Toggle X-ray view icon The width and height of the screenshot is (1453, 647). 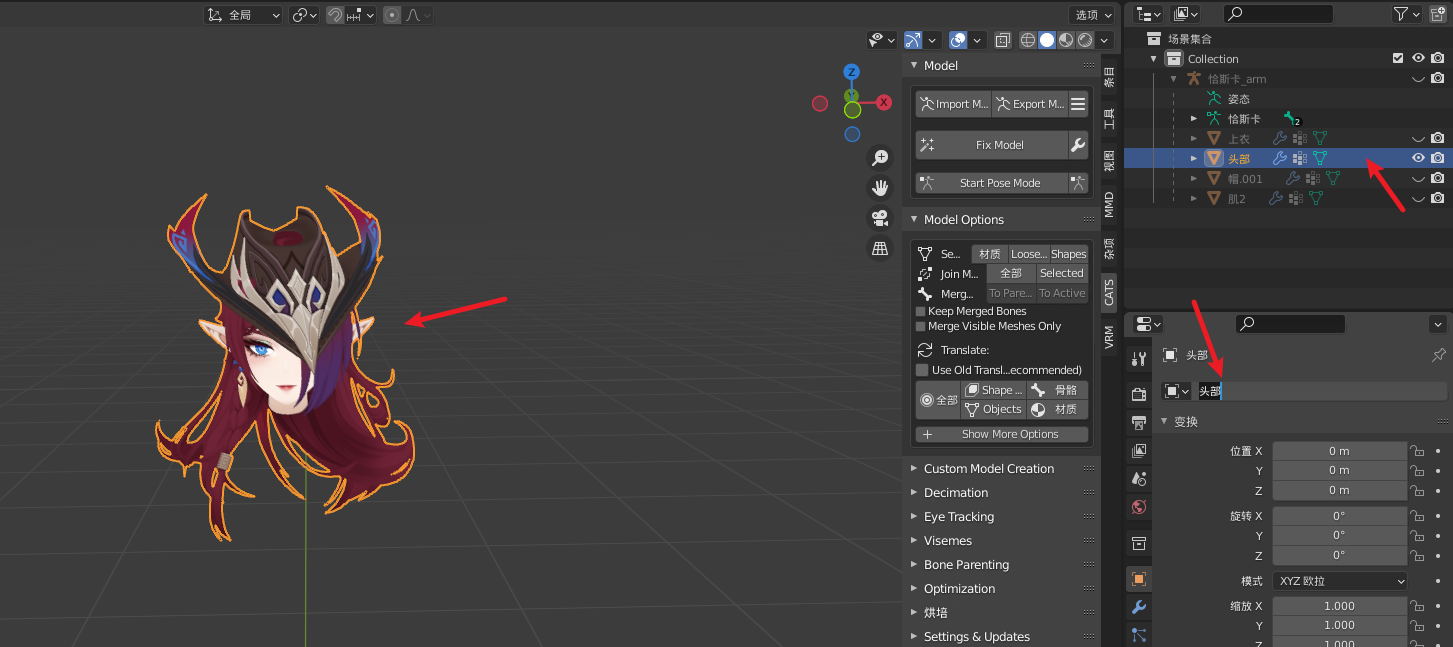tap(1003, 40)
